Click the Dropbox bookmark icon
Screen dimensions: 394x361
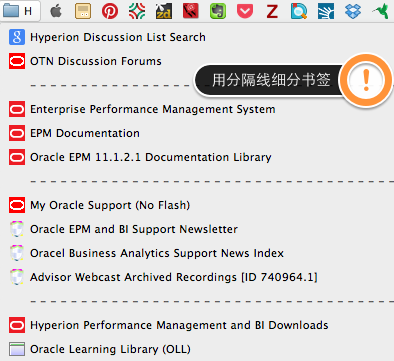pos(353,11)
